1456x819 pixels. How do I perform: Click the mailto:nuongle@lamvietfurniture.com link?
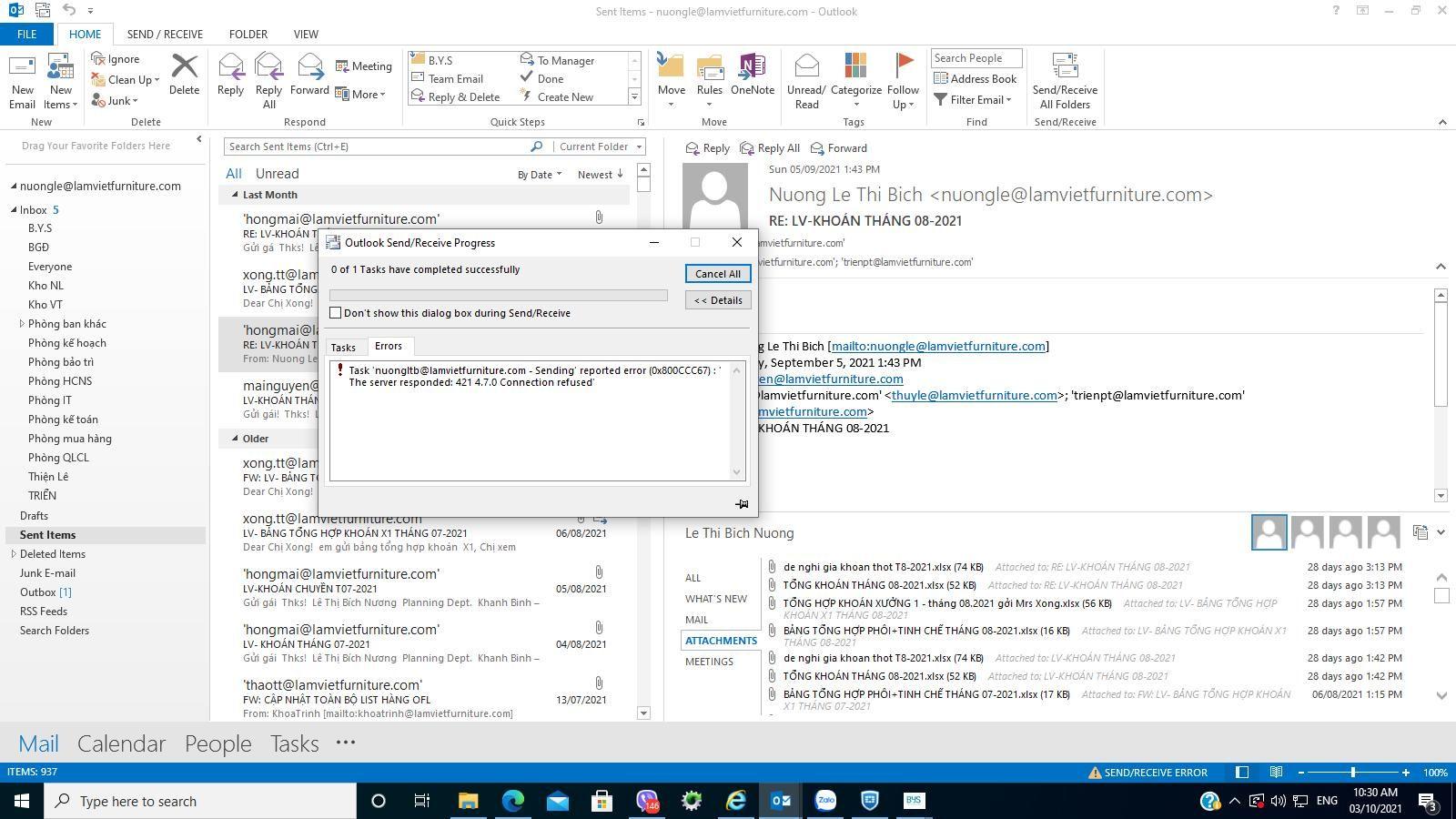click(x=938, y=346)
